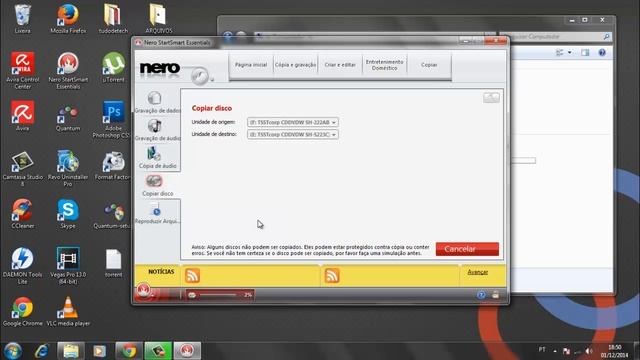Screen dimensions: 640x360
Task: Open Gravação de áudio in Nero sidebar
Action: point(158,130)
